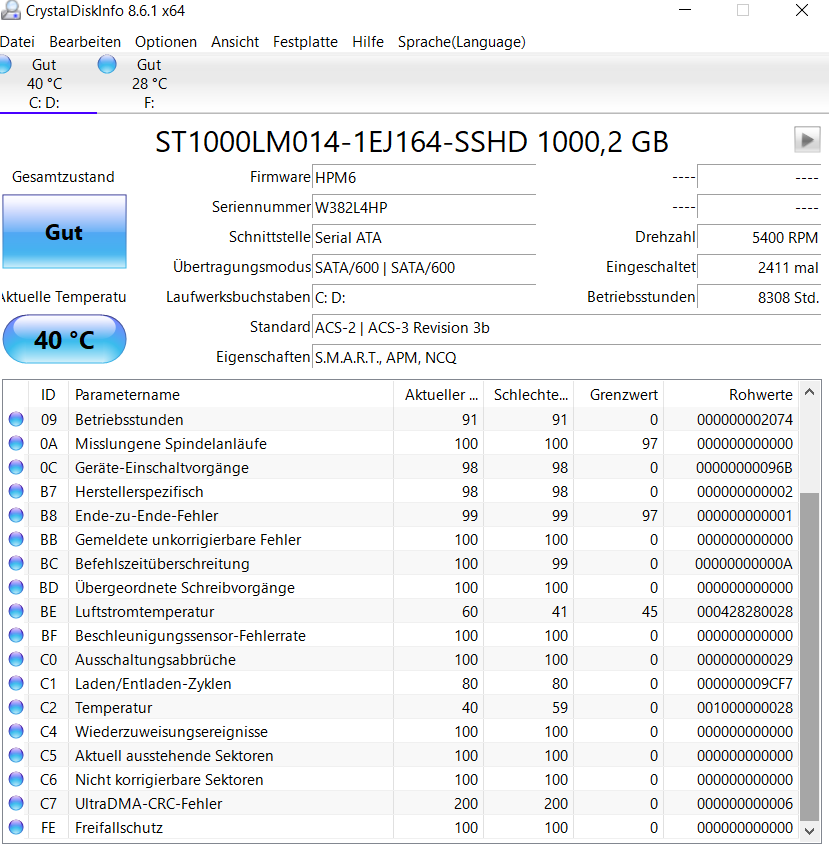
Task: Click status orb for Misslungene Spindelanläufe row
Action: 16,443
